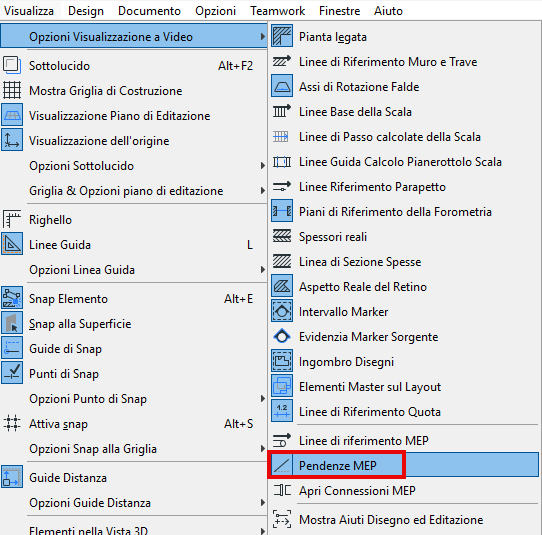
Task: Click the Linee di Riferimento Quota icon
Action: tap(282, 411)
